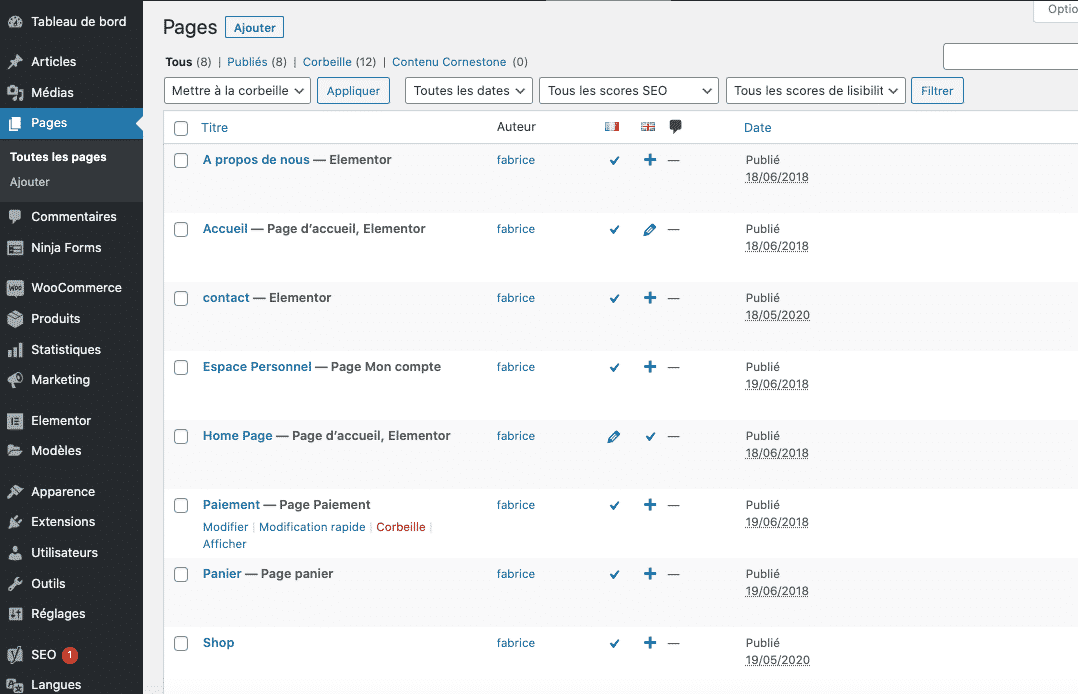
Task: Open WooCommerce from the sidebar icon
Action: click(x=15, y=288)
